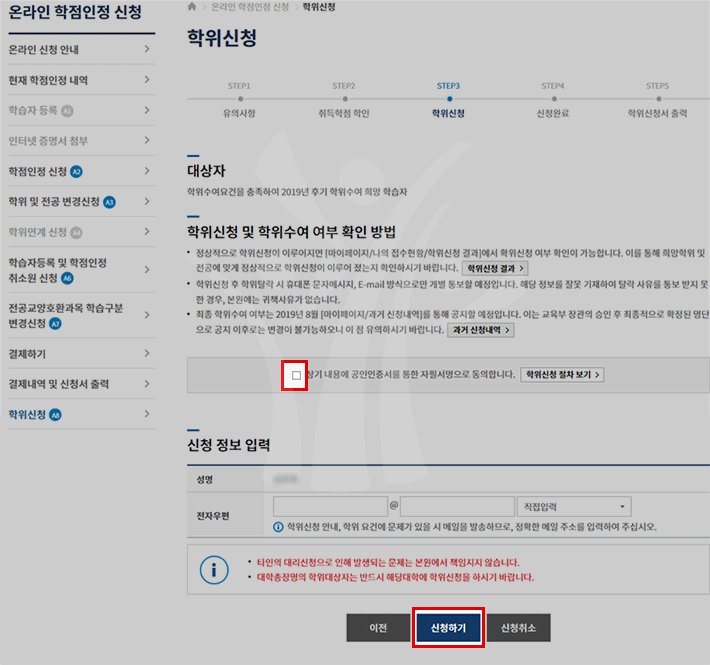Click the home icon in breadcrumb

click(192, 7)
